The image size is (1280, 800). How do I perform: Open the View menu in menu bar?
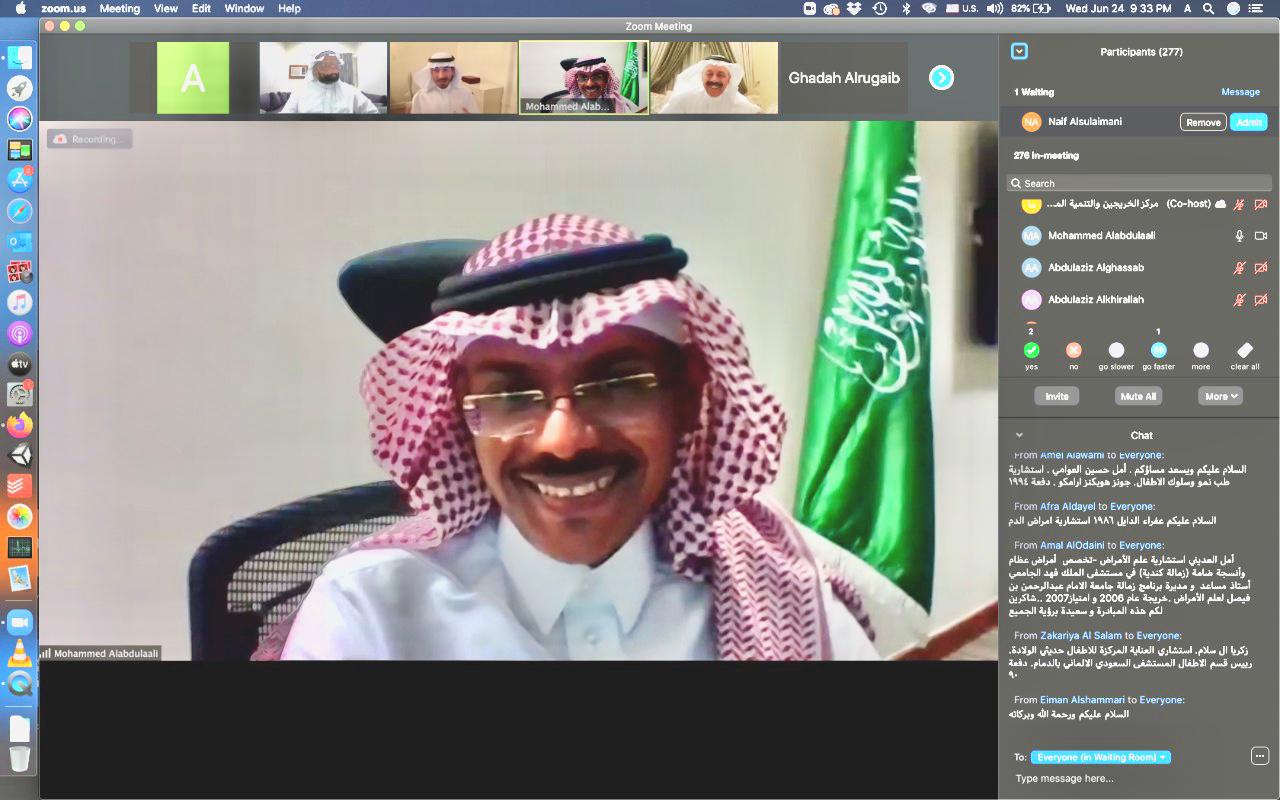pyautogui.click(x=166, y=8)
